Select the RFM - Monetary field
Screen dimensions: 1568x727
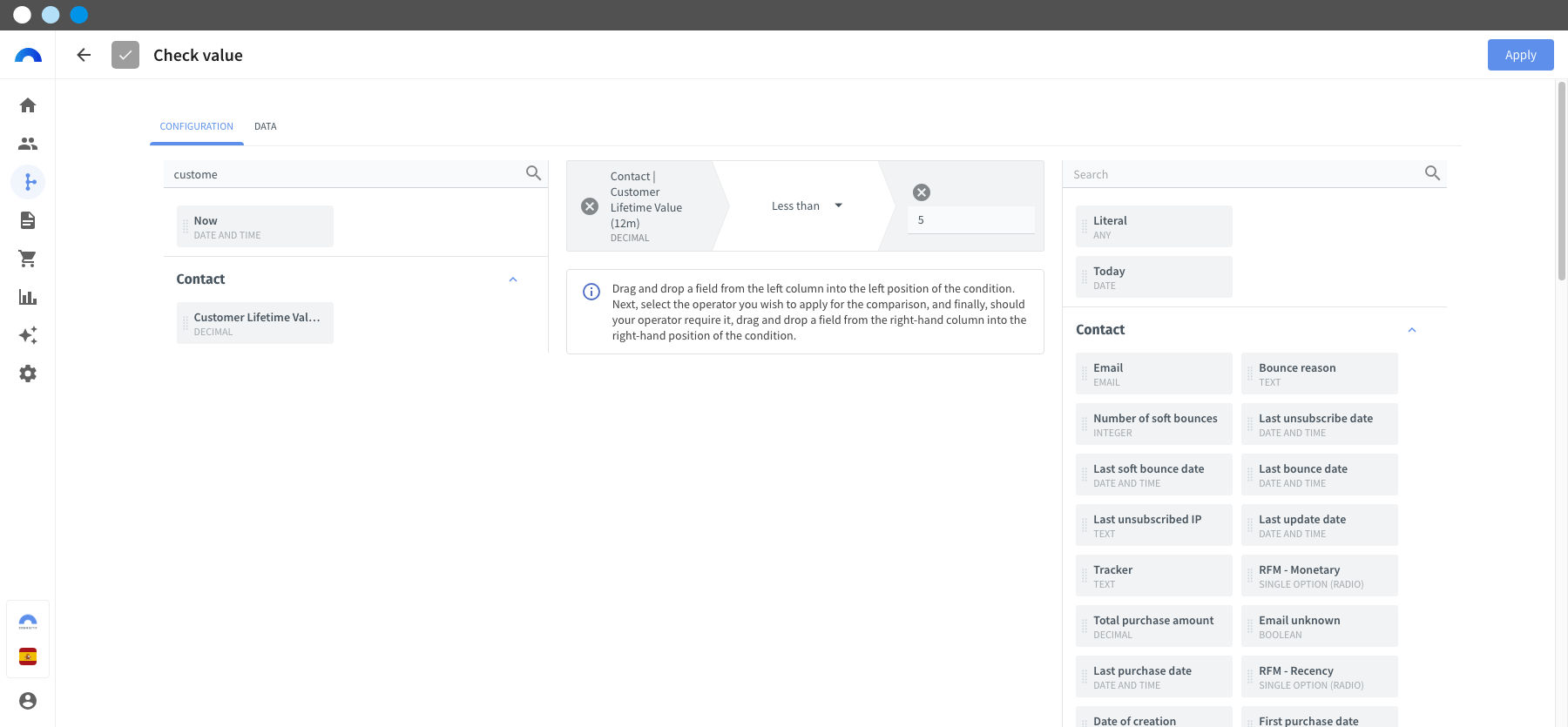coord(1320,576)
